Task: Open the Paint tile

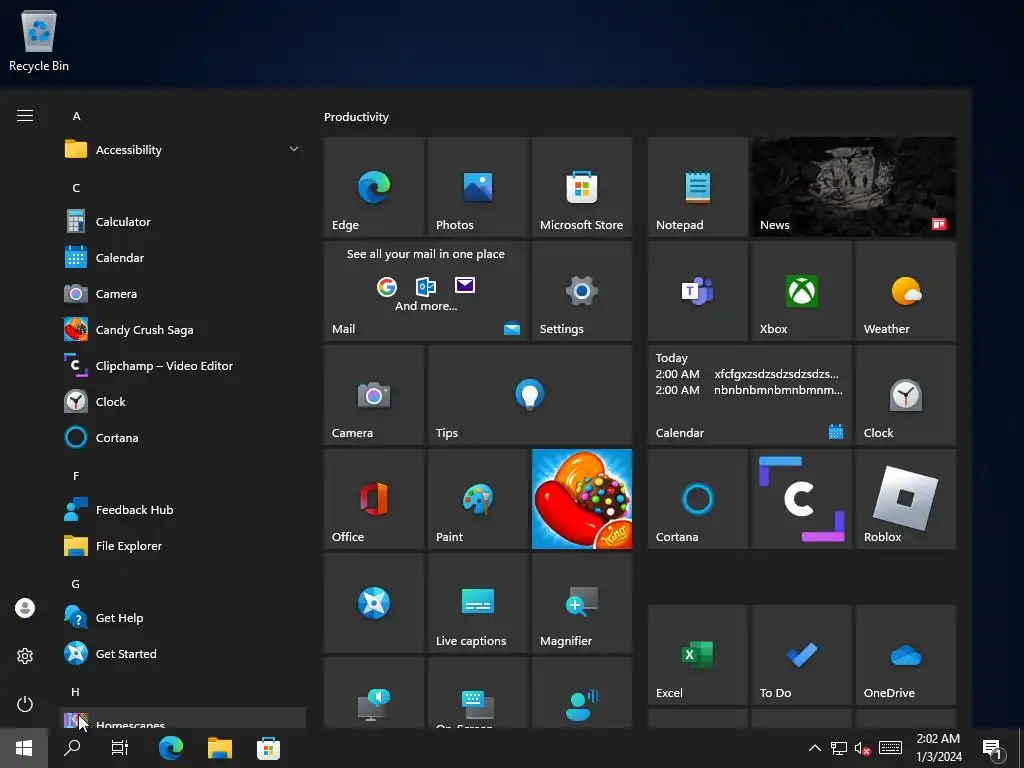Action: pyautogui.click(x=477, y=499)
